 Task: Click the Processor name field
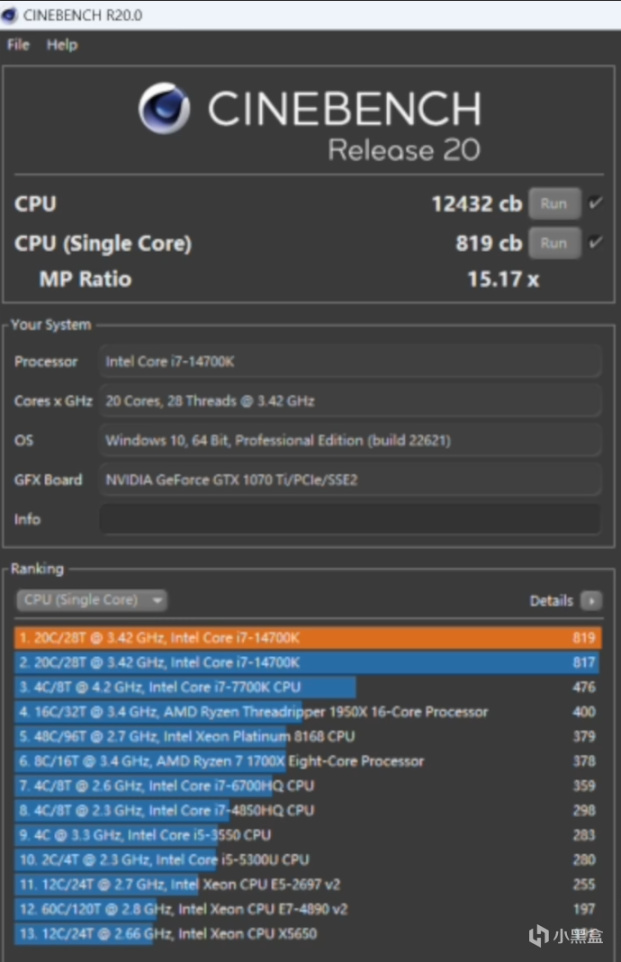click(x=350, y=361)
